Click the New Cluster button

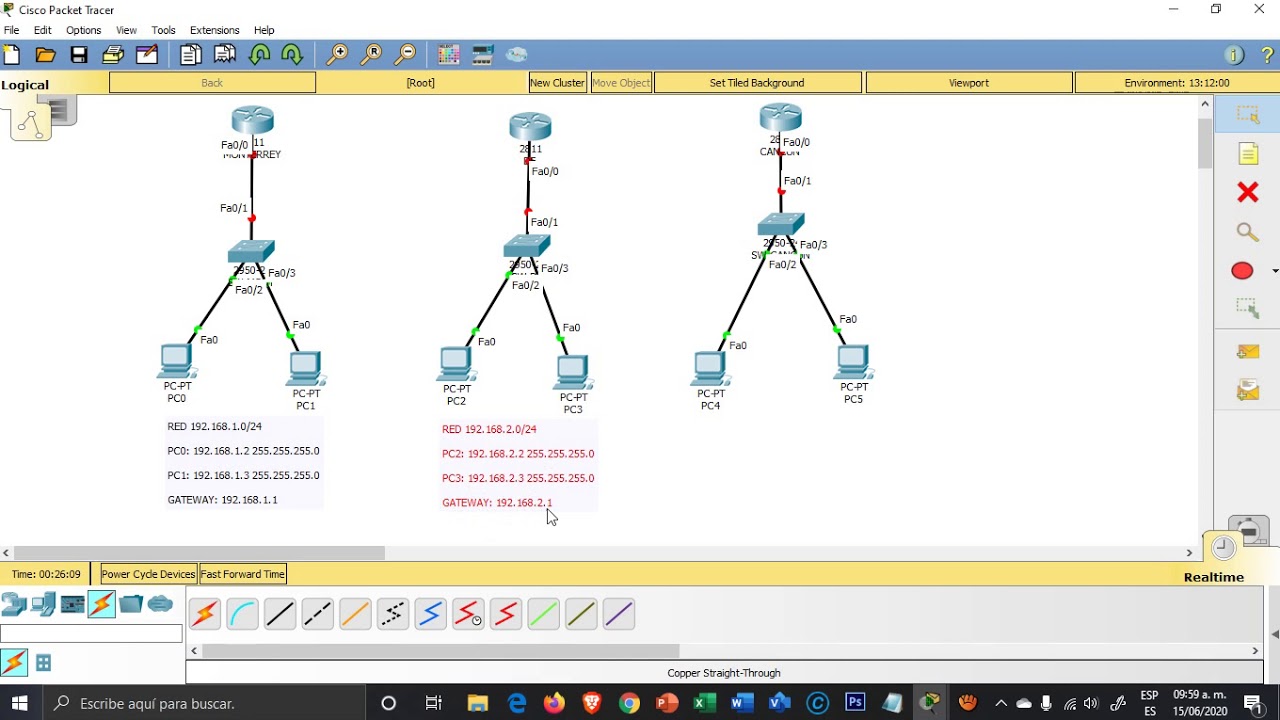(558, 83)
